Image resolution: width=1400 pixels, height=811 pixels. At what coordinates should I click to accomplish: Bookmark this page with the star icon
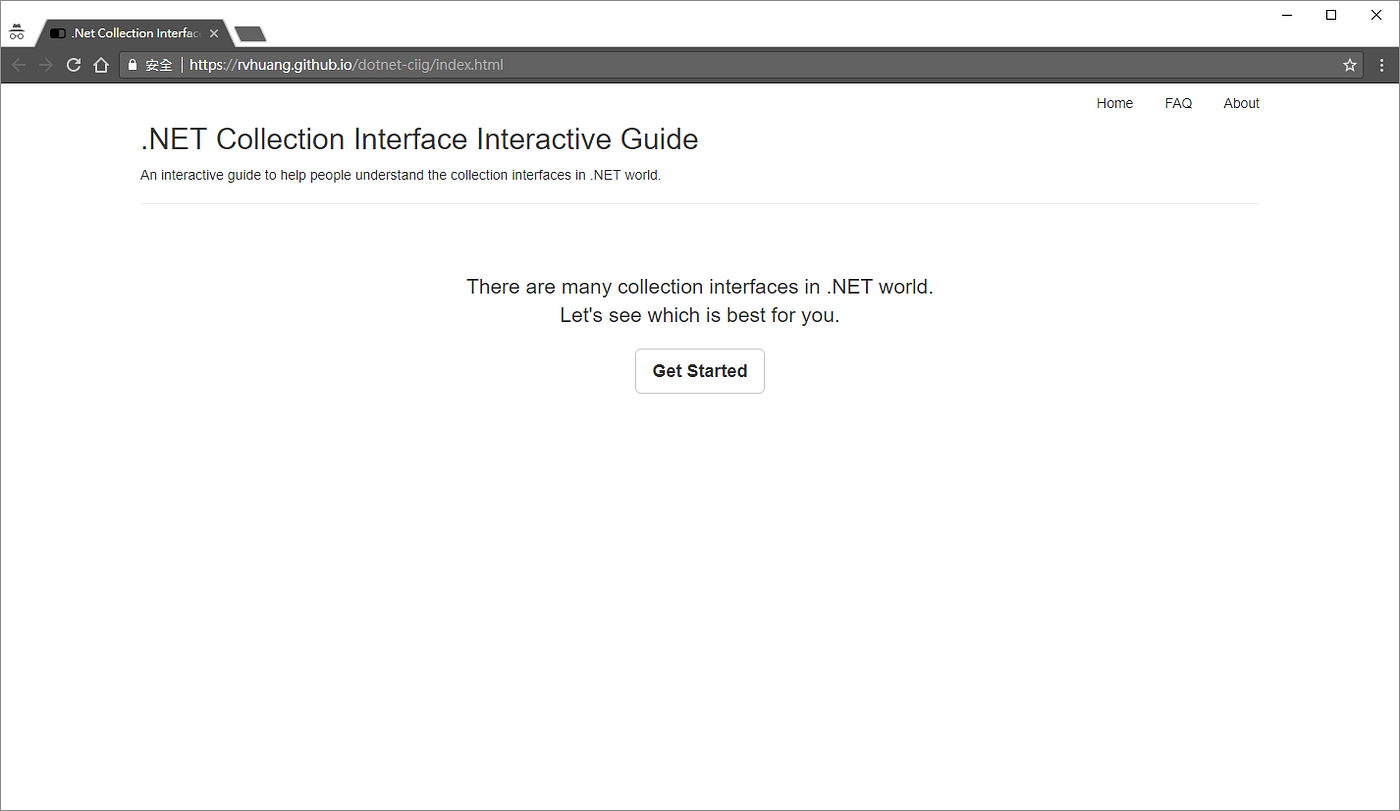[1350, 64]
